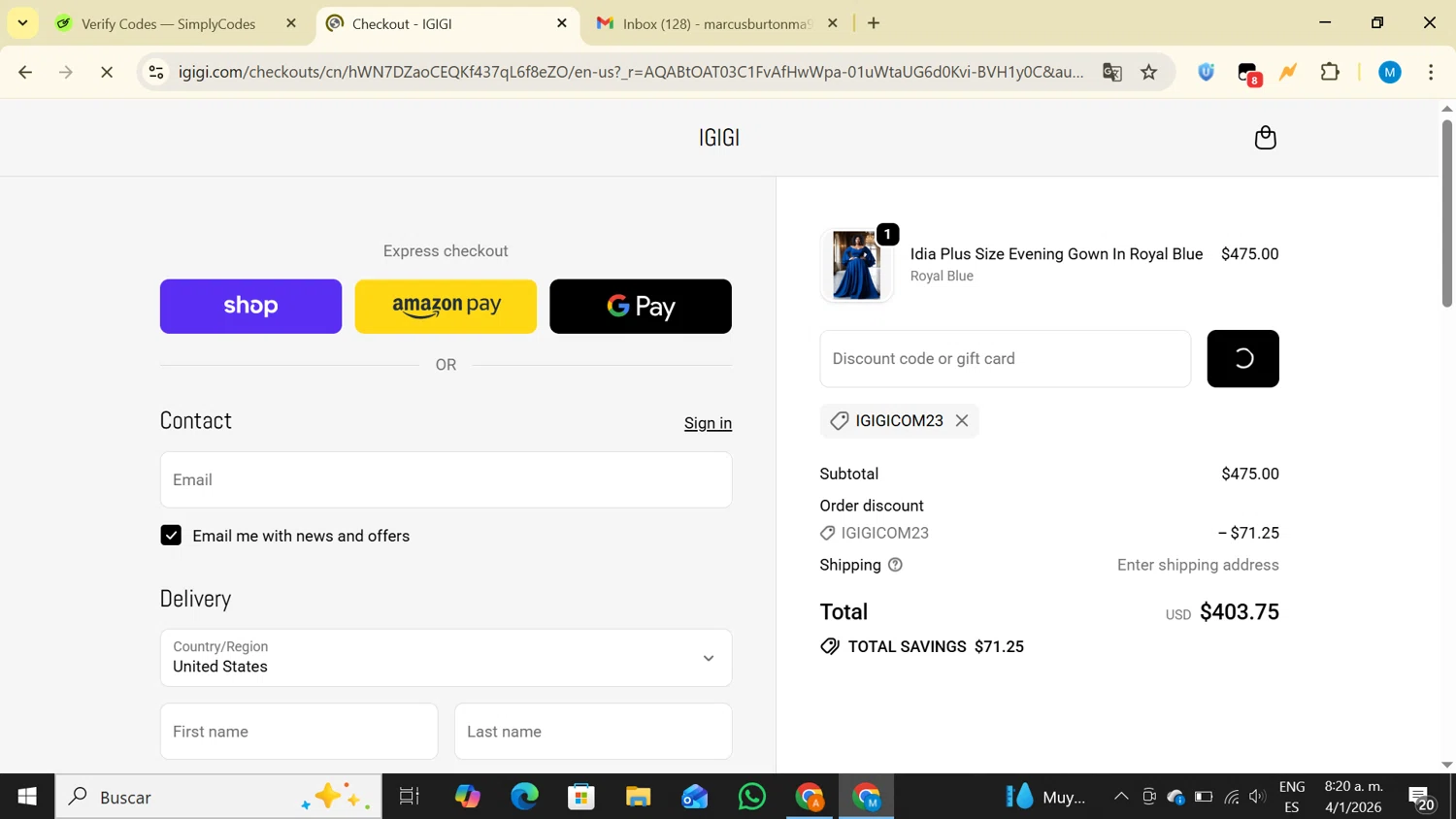1456x819 pixels.
Task: Click the Idia gown product thumbnail
Action: 857,265
